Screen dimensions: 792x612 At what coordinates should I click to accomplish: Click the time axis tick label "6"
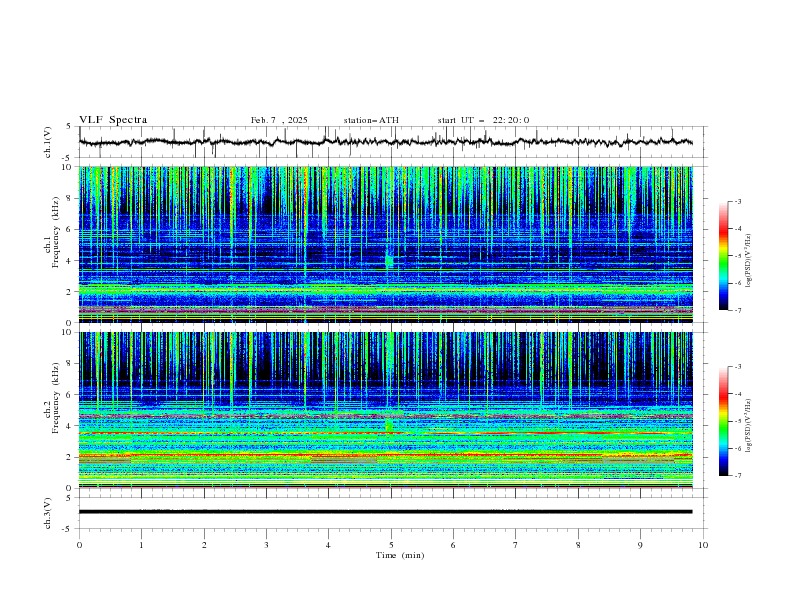click(453, 545)
